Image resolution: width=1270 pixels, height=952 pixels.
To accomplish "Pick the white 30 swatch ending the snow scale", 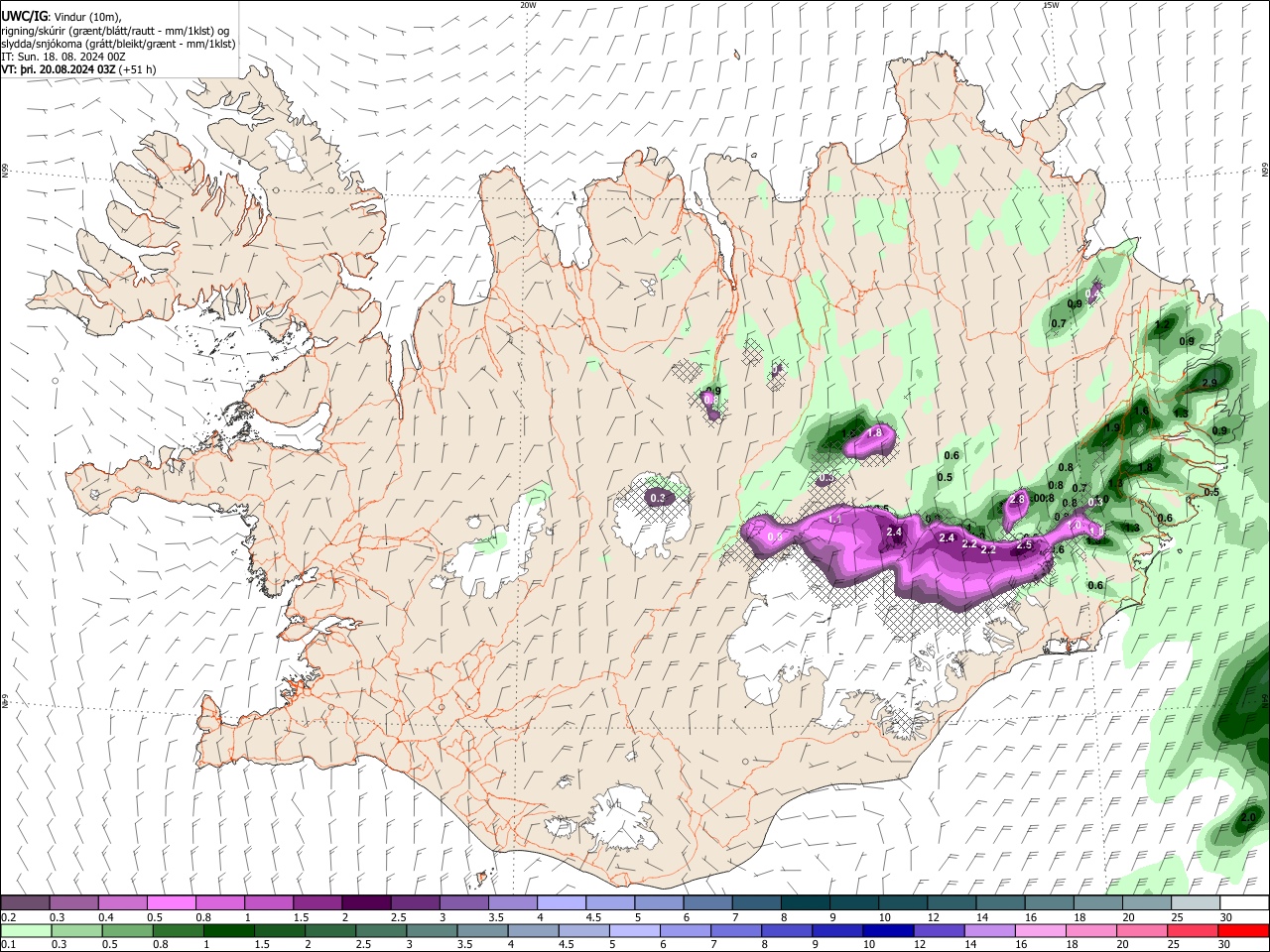I will pyautogui.click(x=1244, y=902).
